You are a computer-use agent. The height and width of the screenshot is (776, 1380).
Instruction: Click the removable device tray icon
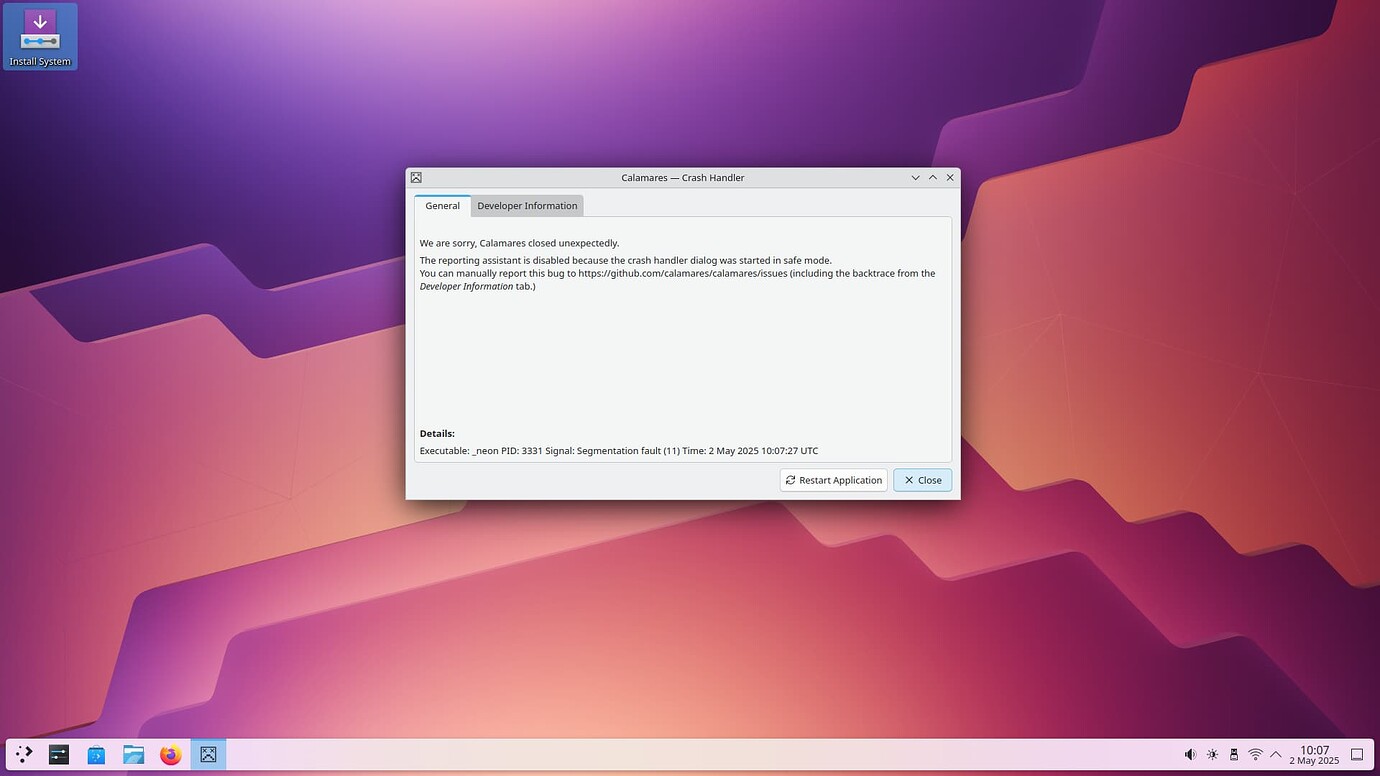(x=1234, y=754)
